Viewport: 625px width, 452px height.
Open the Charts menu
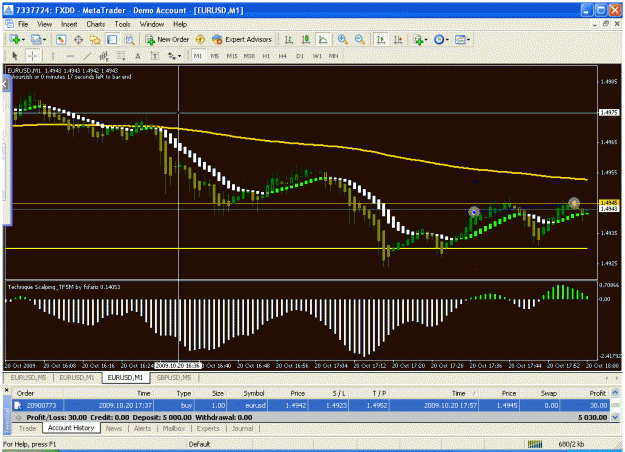96,24
